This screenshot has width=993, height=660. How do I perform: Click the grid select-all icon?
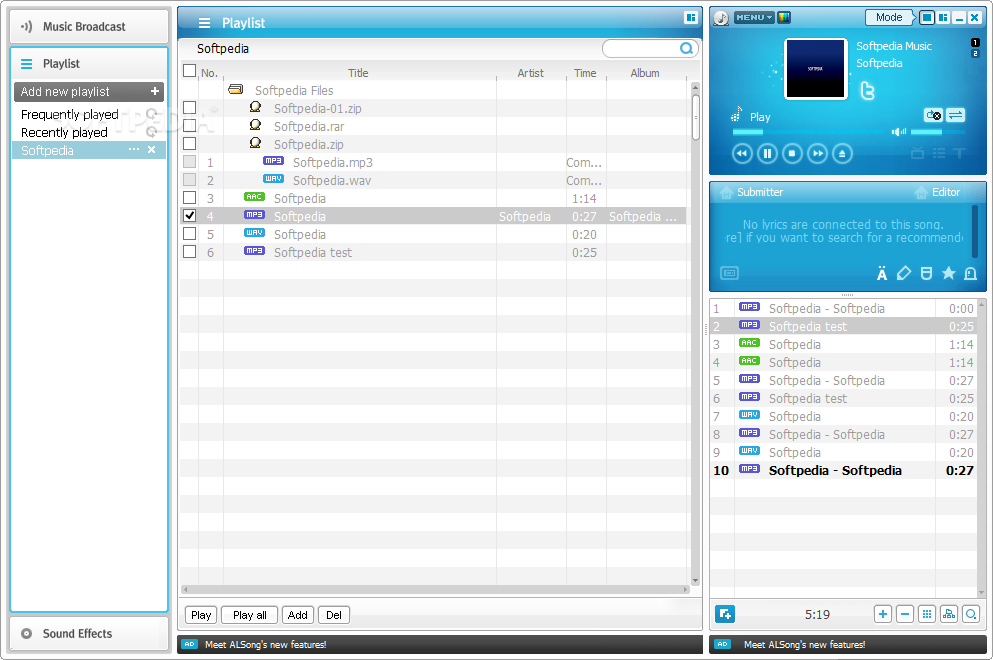tap(927, 614)
